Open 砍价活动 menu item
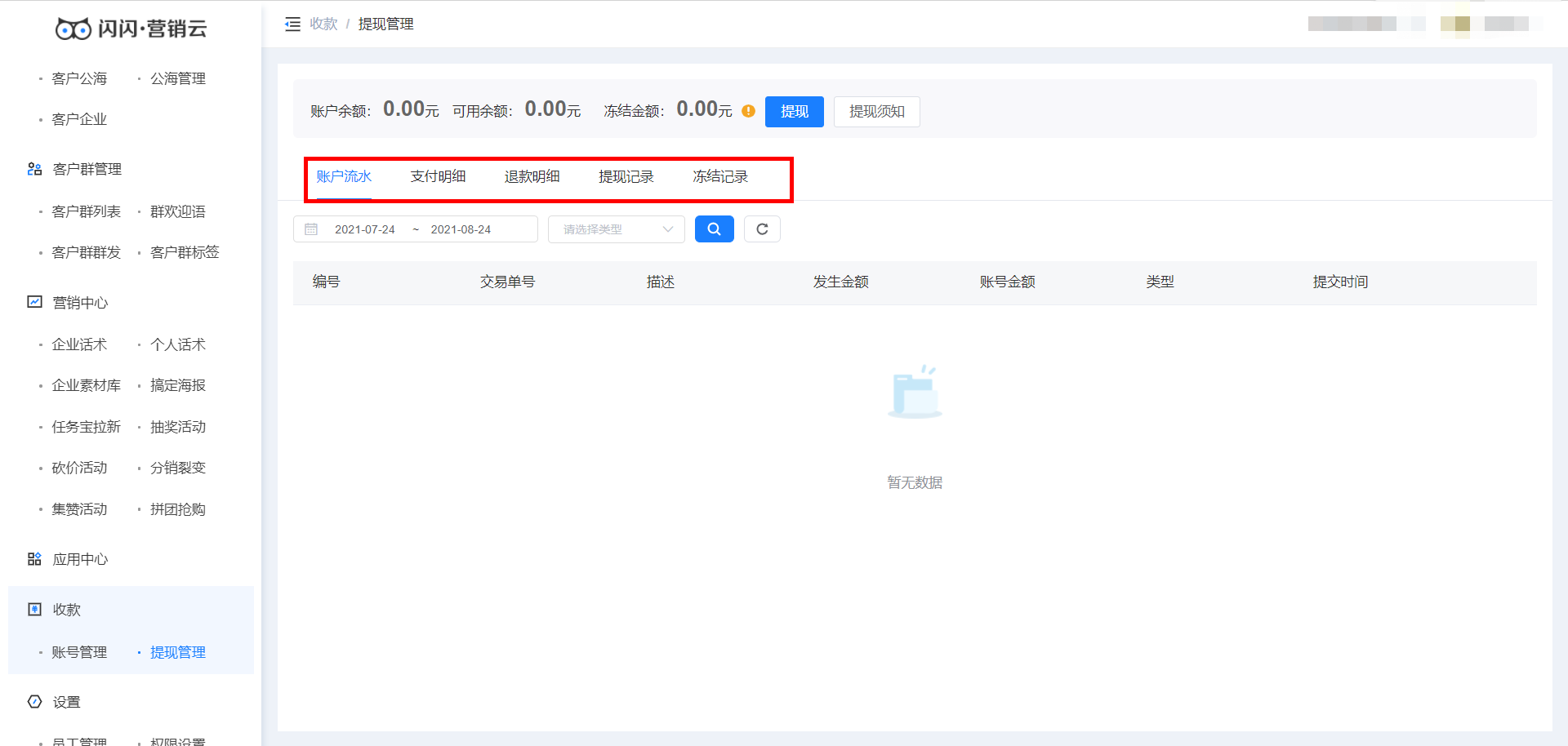 pyautogui.click(x=79, y=468)
